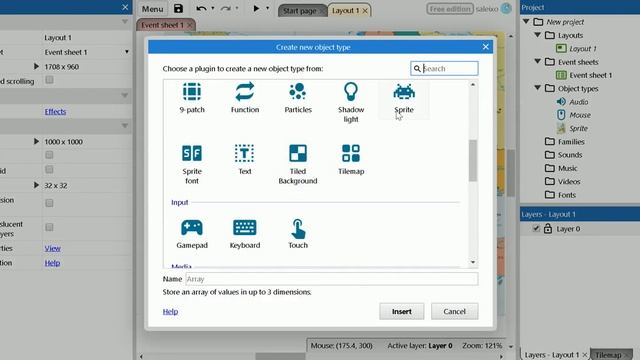The image size is (640, 360).
Task: Click the Free edition button
Action: [x=450, y=9]
